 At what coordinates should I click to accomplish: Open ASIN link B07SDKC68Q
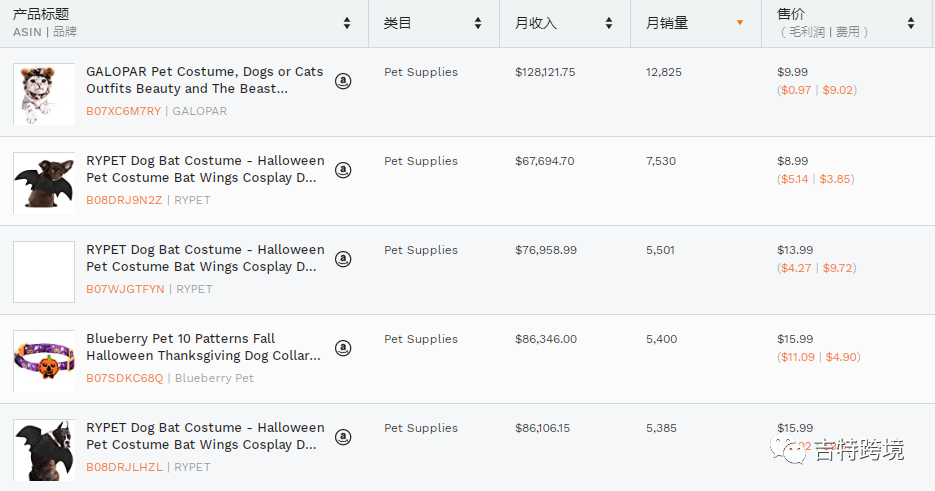[124, 378]
